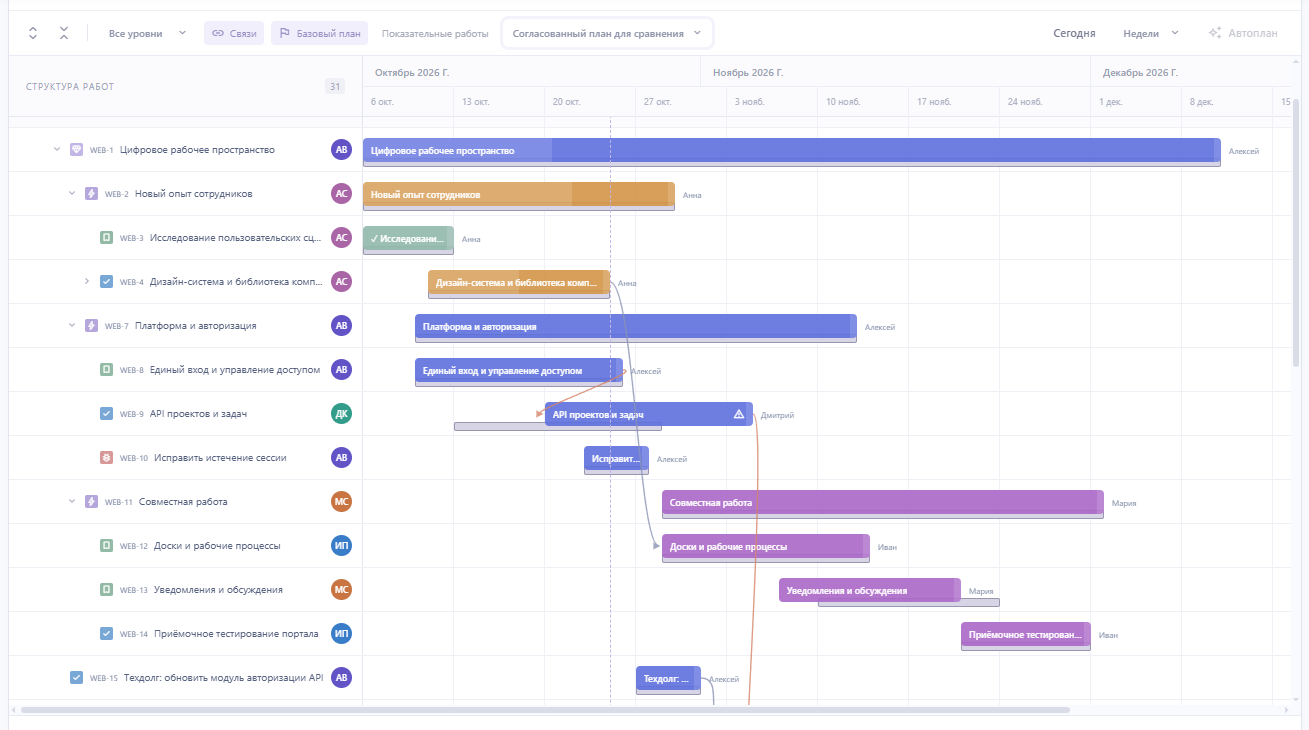The width and height of the screenshot is (1309, 730).
Task: Click the story icon of WEB-8
Action: coord(106,370)
